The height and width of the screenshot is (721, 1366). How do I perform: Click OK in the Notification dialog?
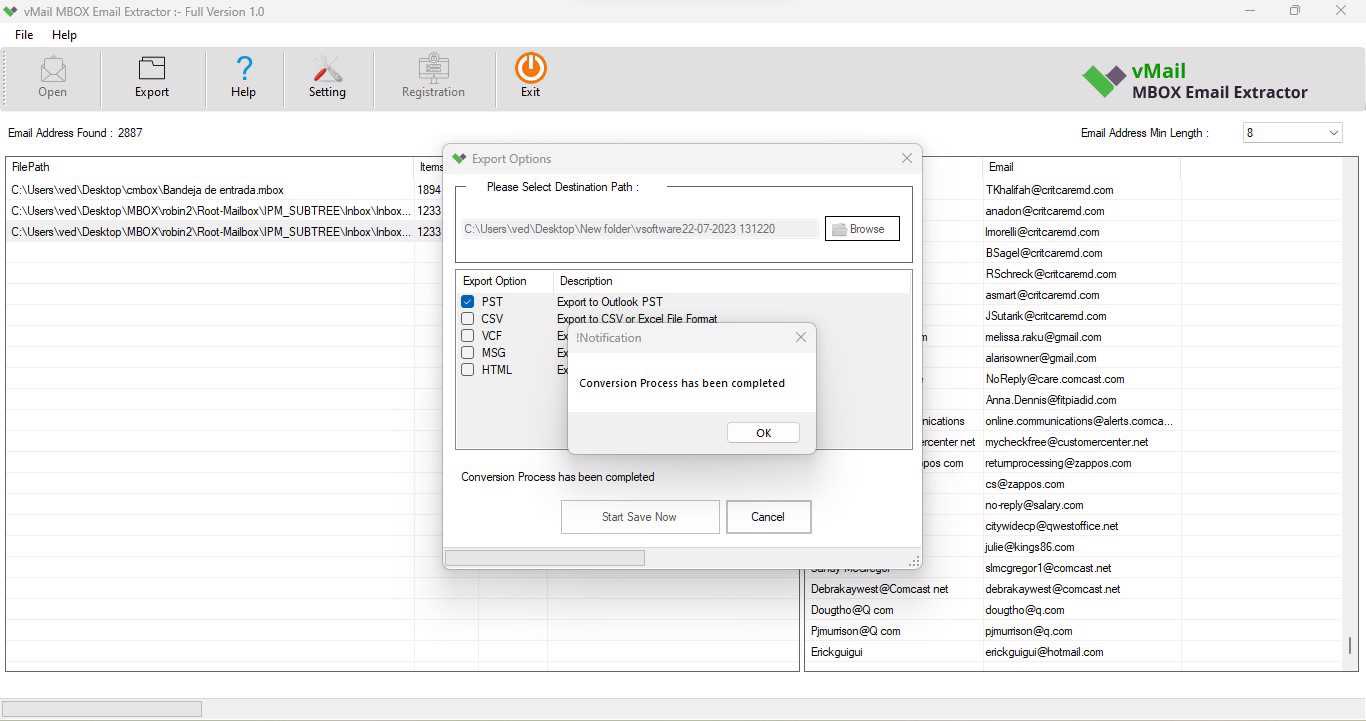763,433
